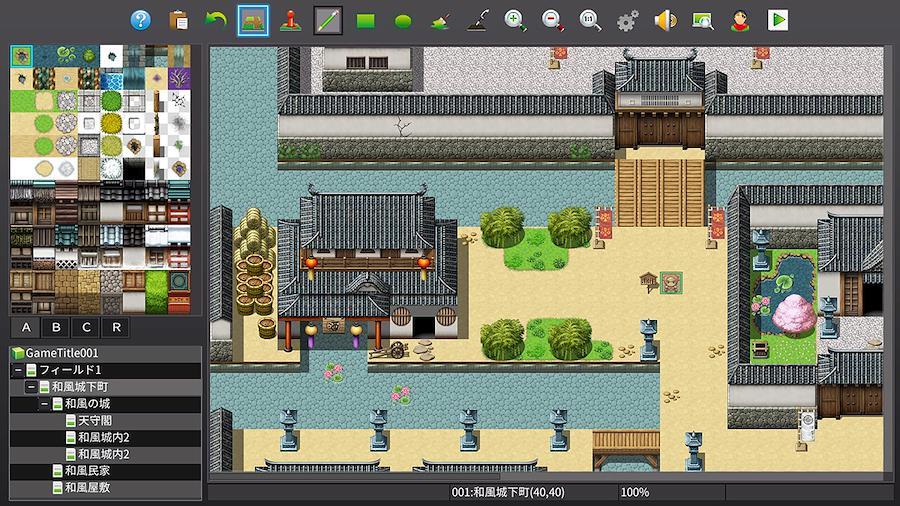Choose the ellipse drawing tool

[403, 20]
